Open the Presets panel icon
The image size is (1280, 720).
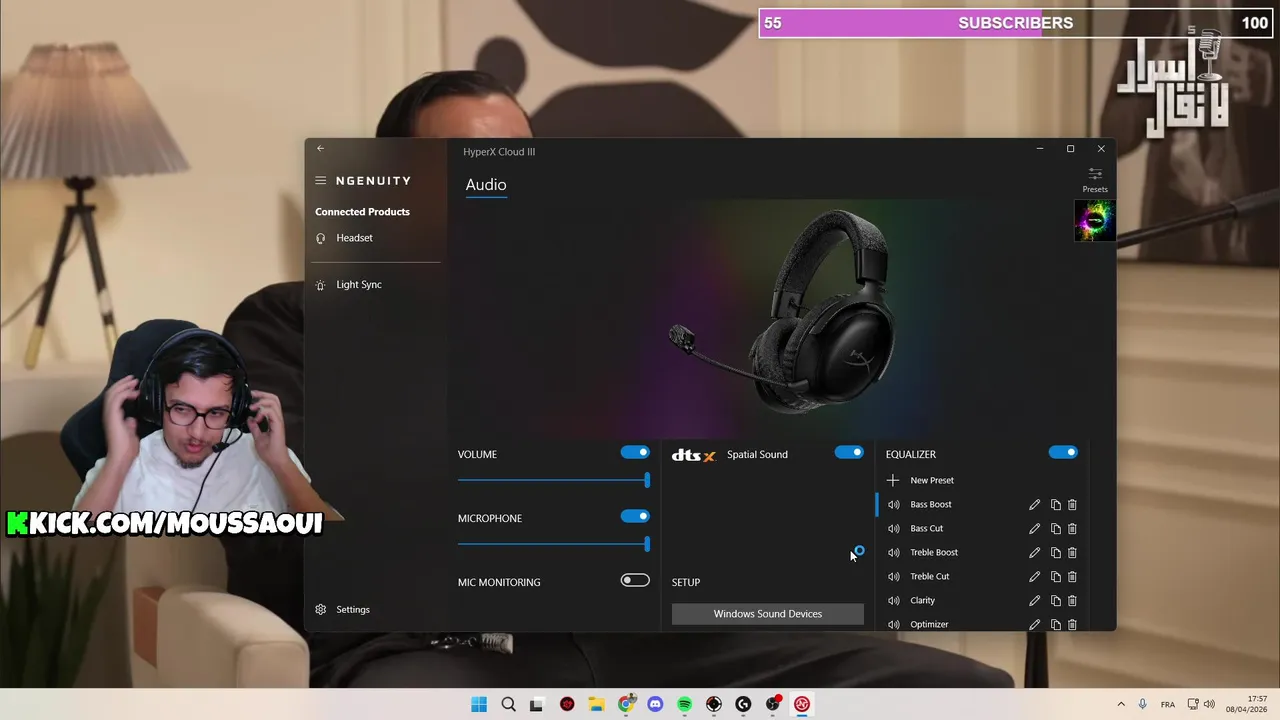pyautogui.click(x=1095, y=180)
